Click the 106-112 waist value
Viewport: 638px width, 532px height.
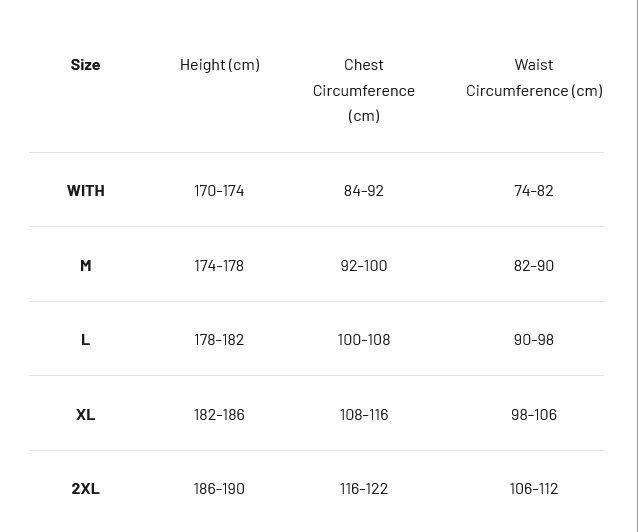(533, 488)
